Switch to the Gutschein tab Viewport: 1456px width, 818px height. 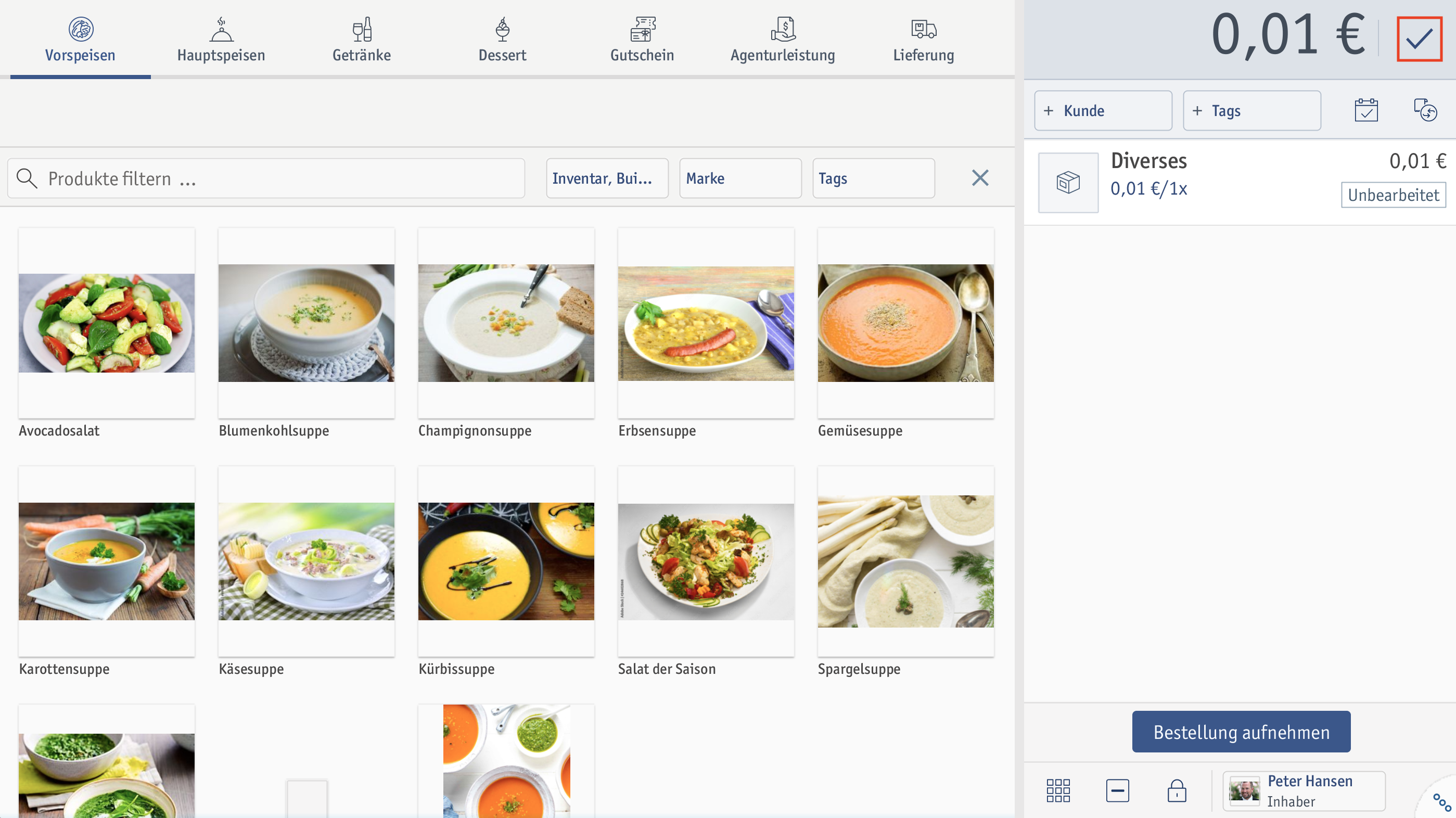pyautogui.click(x=642, y=40)
